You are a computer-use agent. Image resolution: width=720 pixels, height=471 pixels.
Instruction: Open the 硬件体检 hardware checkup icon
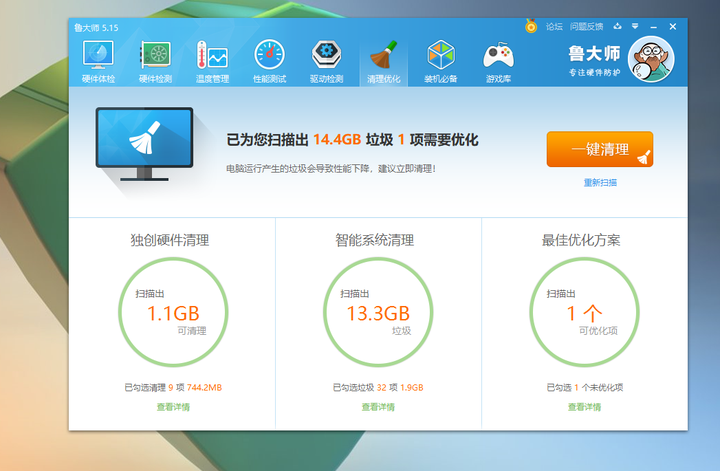click(98, 62)
